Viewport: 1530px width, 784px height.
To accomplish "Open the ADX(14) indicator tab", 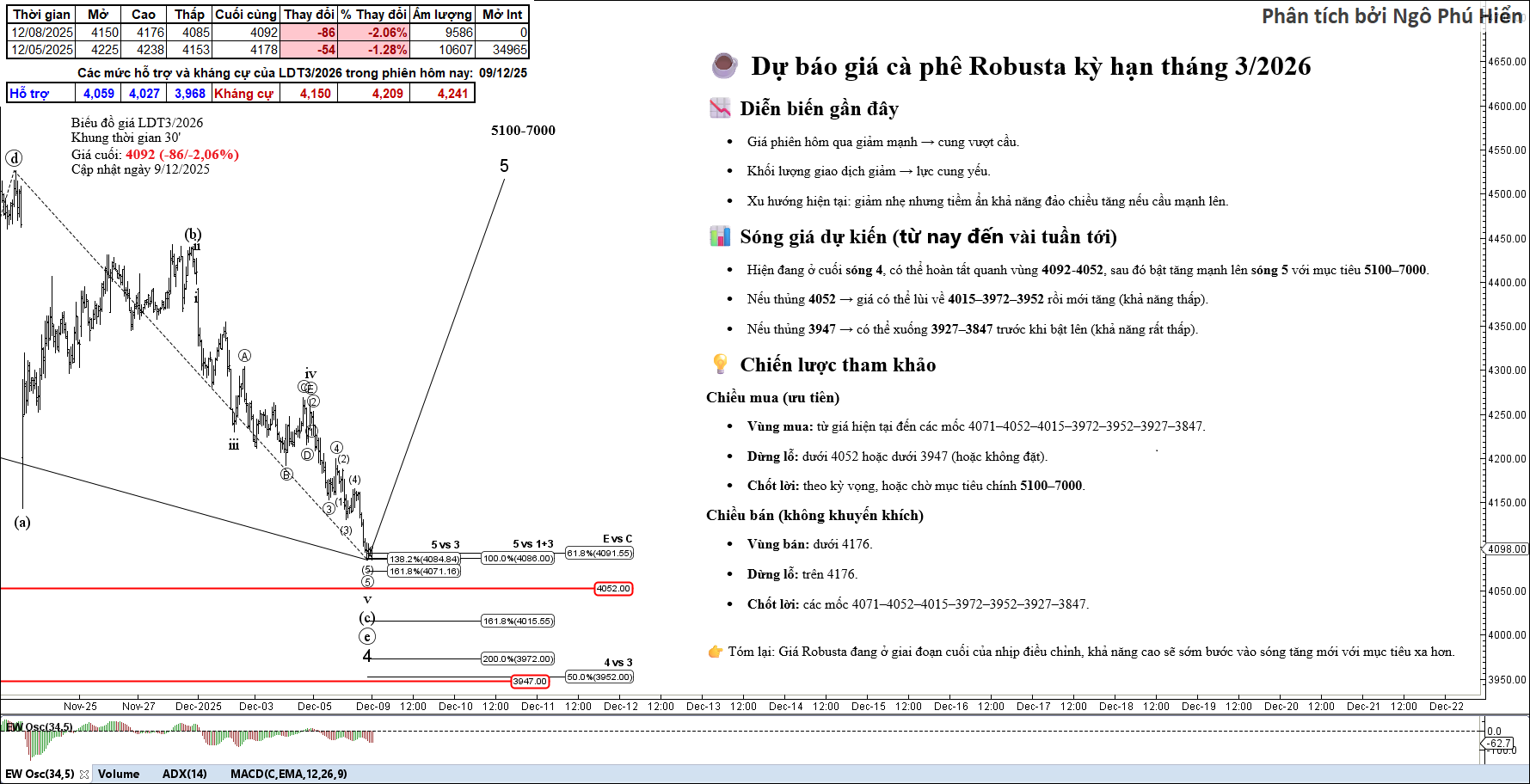I will pos(185,774).
